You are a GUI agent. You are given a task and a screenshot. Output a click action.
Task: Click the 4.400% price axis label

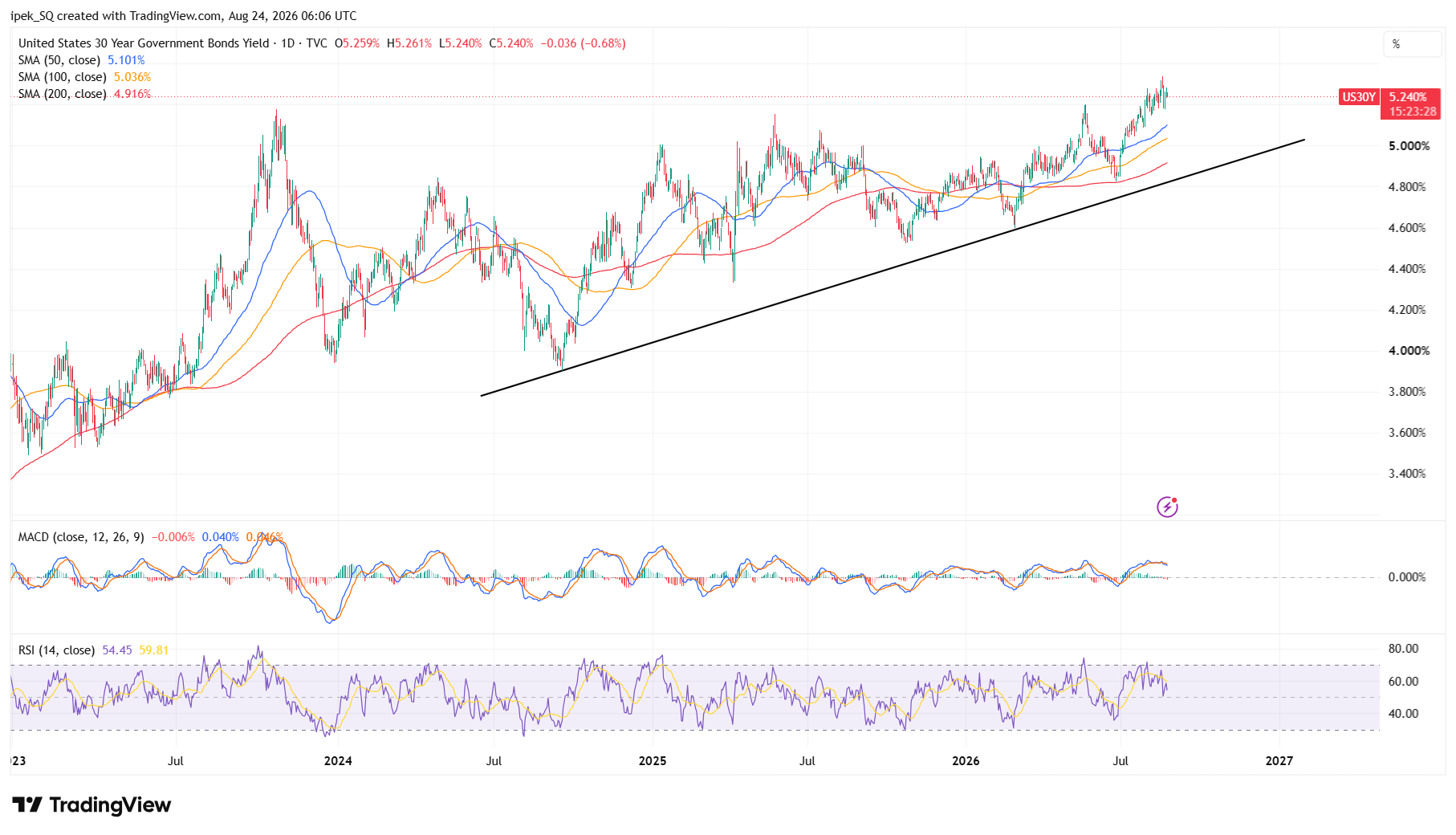tap(1407, 269)
